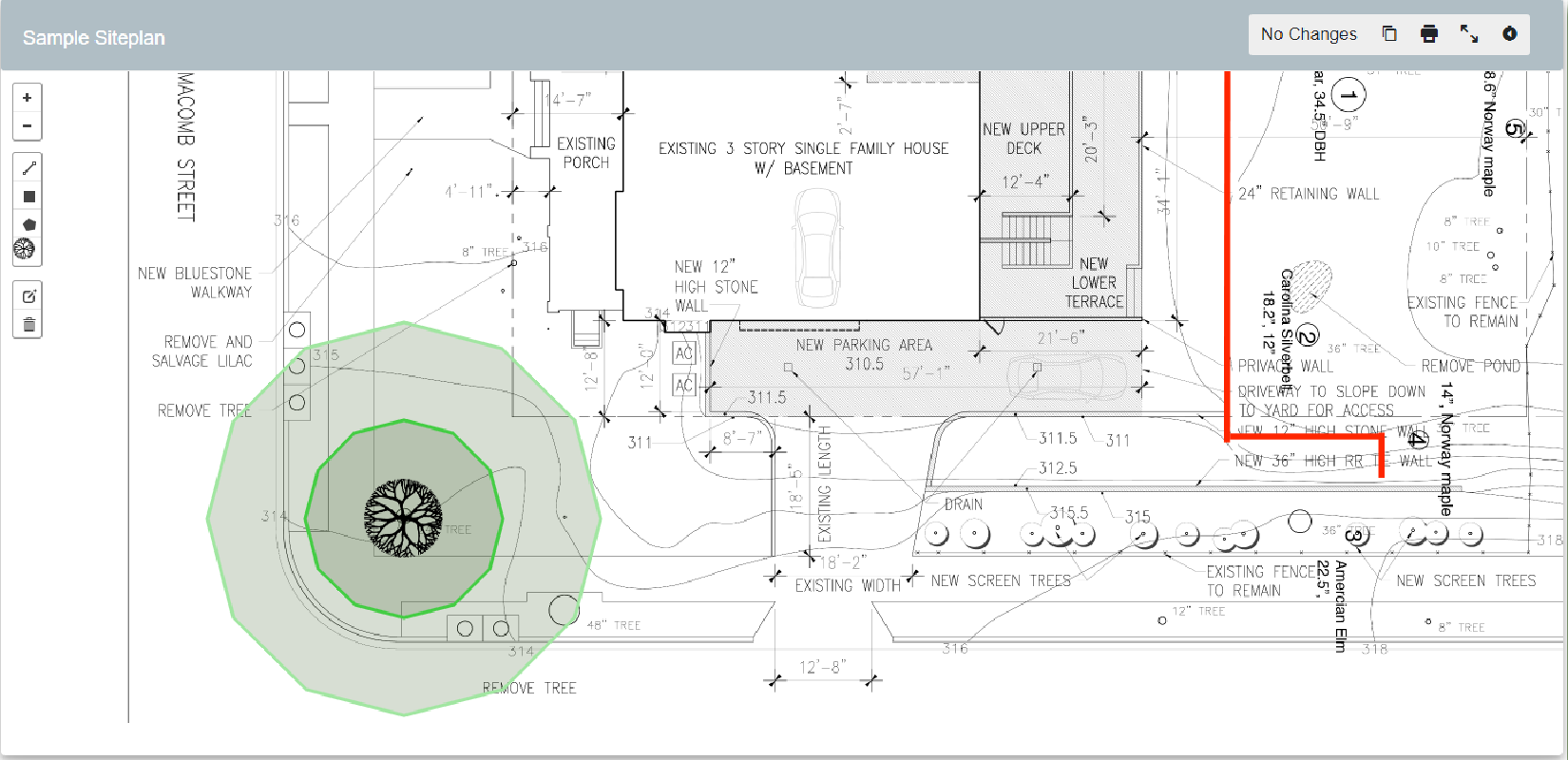Viewport: 1568px width, 760px height.
Task: Click the delete layers trash icon
Action: pos(29,325)
